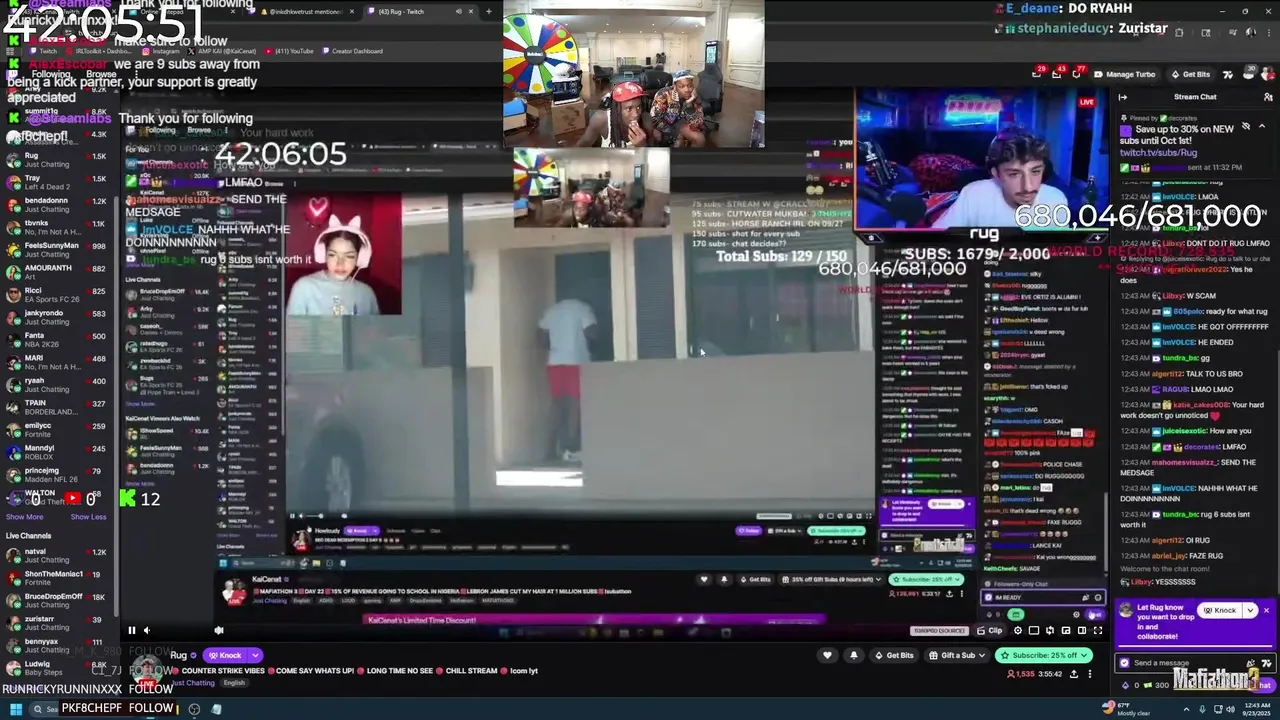
Task: Open weather widget showing 67°F
Action: click(1126, 709)
